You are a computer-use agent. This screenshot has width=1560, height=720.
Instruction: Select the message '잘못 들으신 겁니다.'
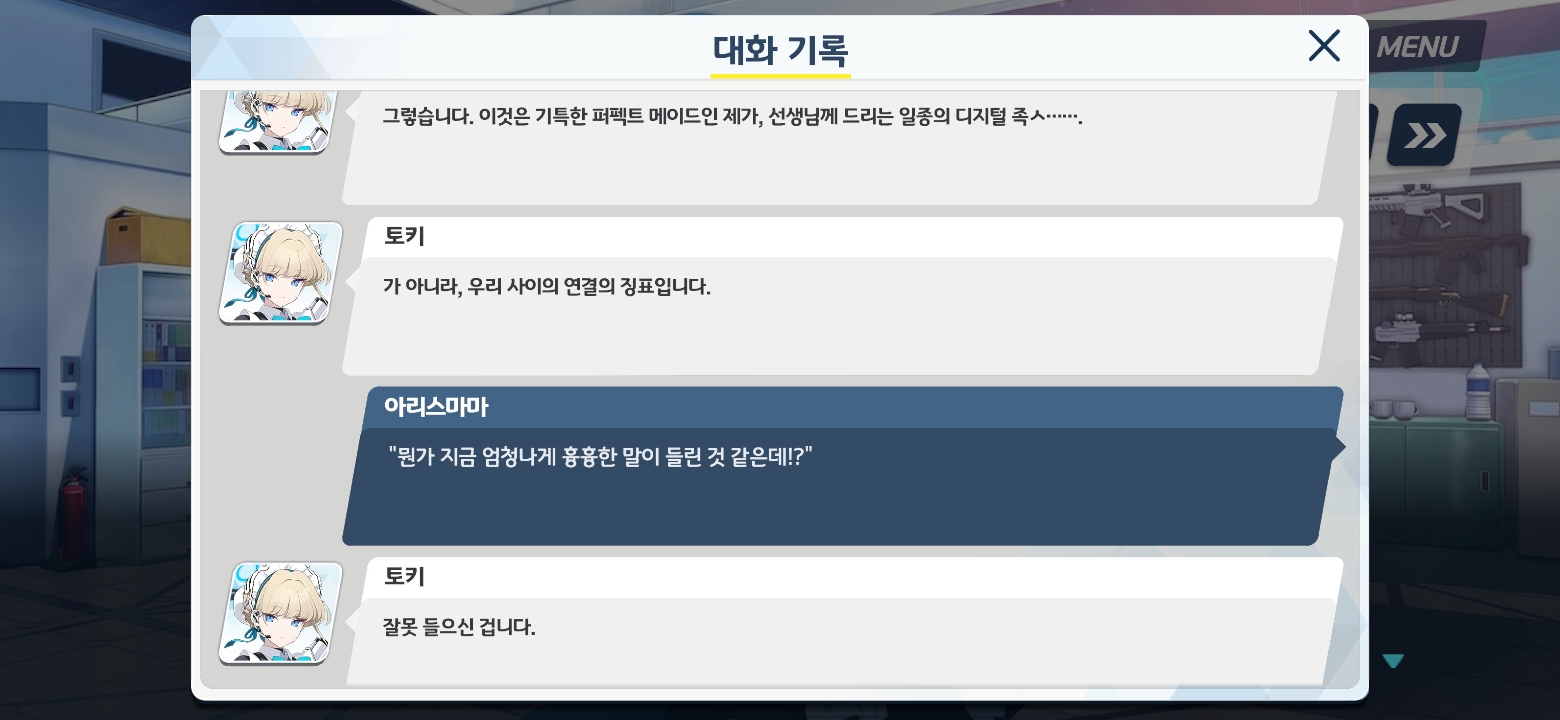coord(459,628)
